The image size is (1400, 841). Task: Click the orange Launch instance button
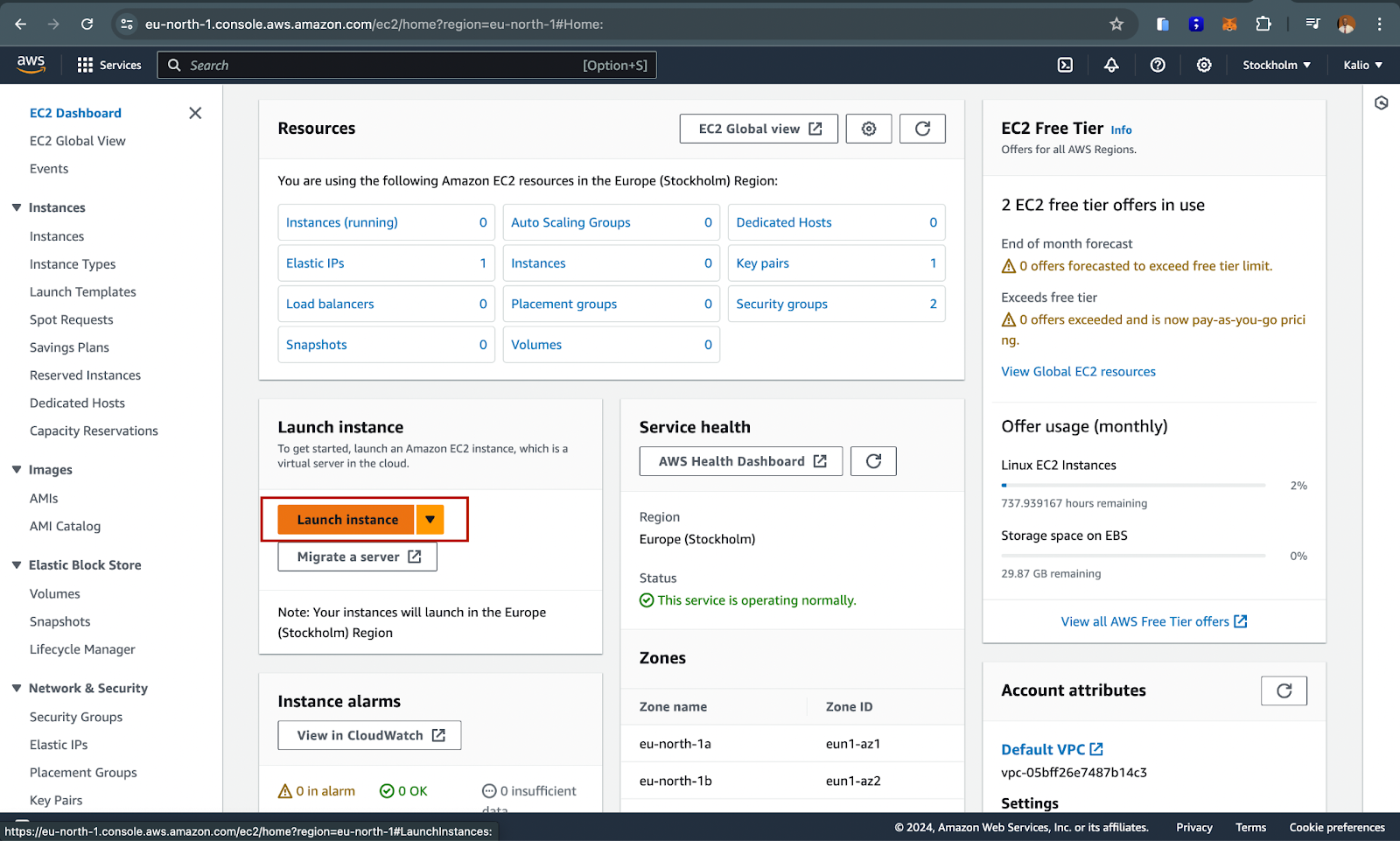(x=346, y=520)
